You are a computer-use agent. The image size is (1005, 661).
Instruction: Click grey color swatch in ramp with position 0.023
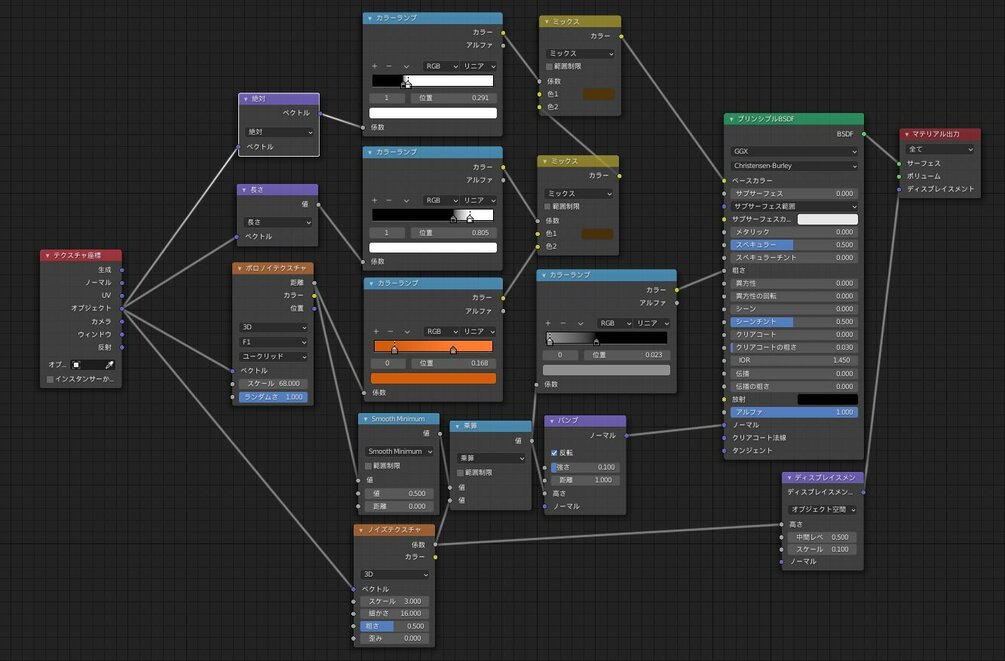[606, 370]
